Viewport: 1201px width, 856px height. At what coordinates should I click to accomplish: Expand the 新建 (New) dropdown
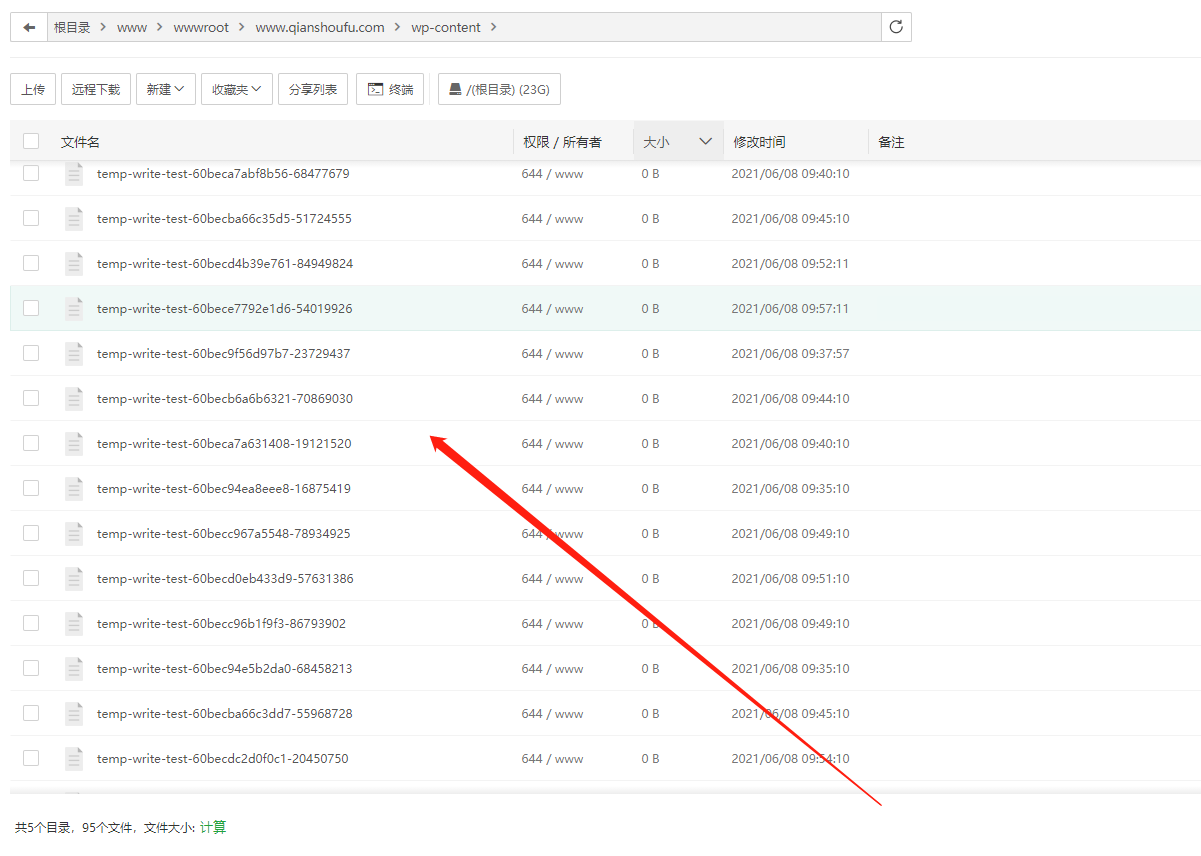[x=165, y=89]
